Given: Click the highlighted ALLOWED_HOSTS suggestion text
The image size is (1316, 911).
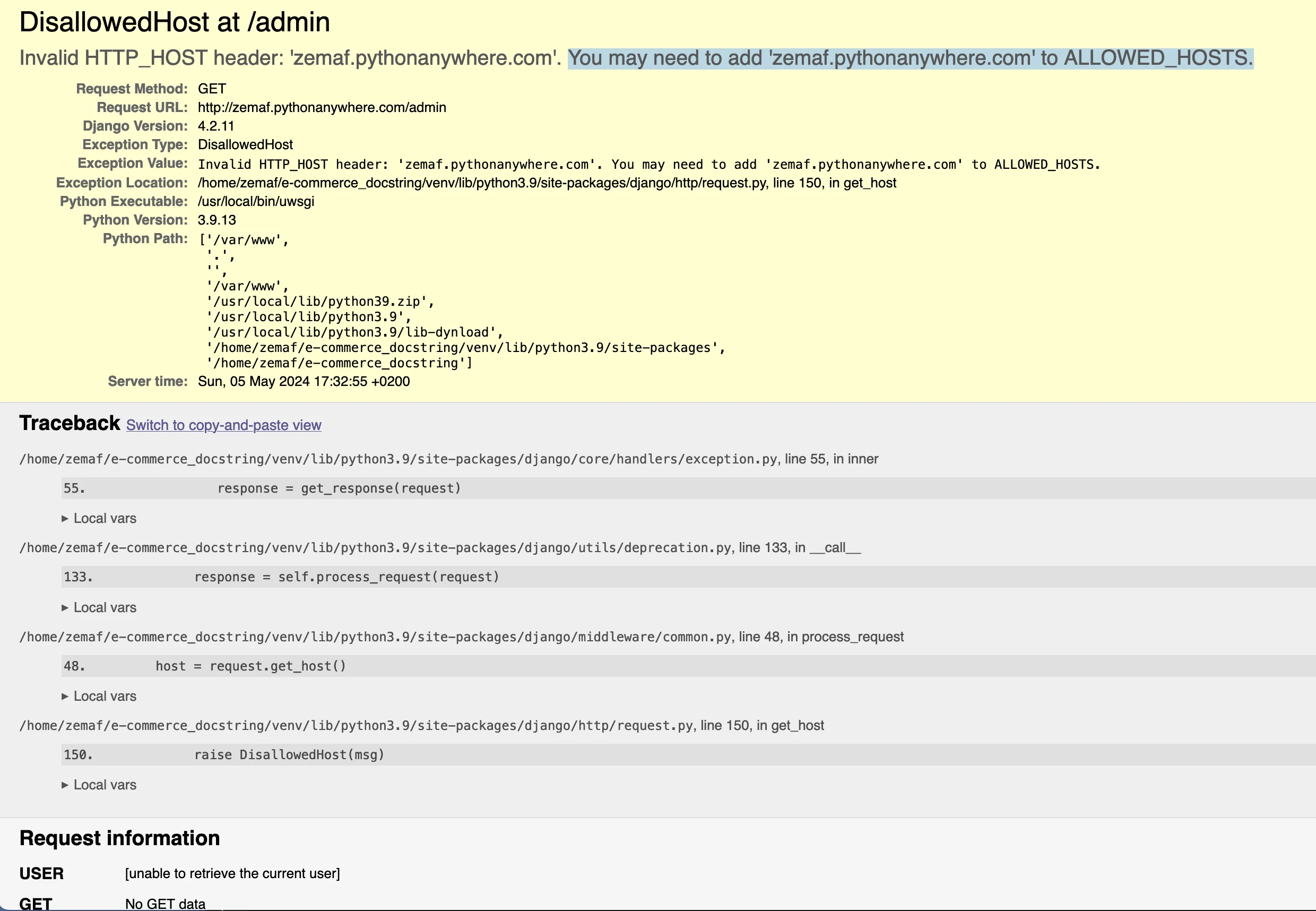Looking at the screenshot, I should coord(910,58).
